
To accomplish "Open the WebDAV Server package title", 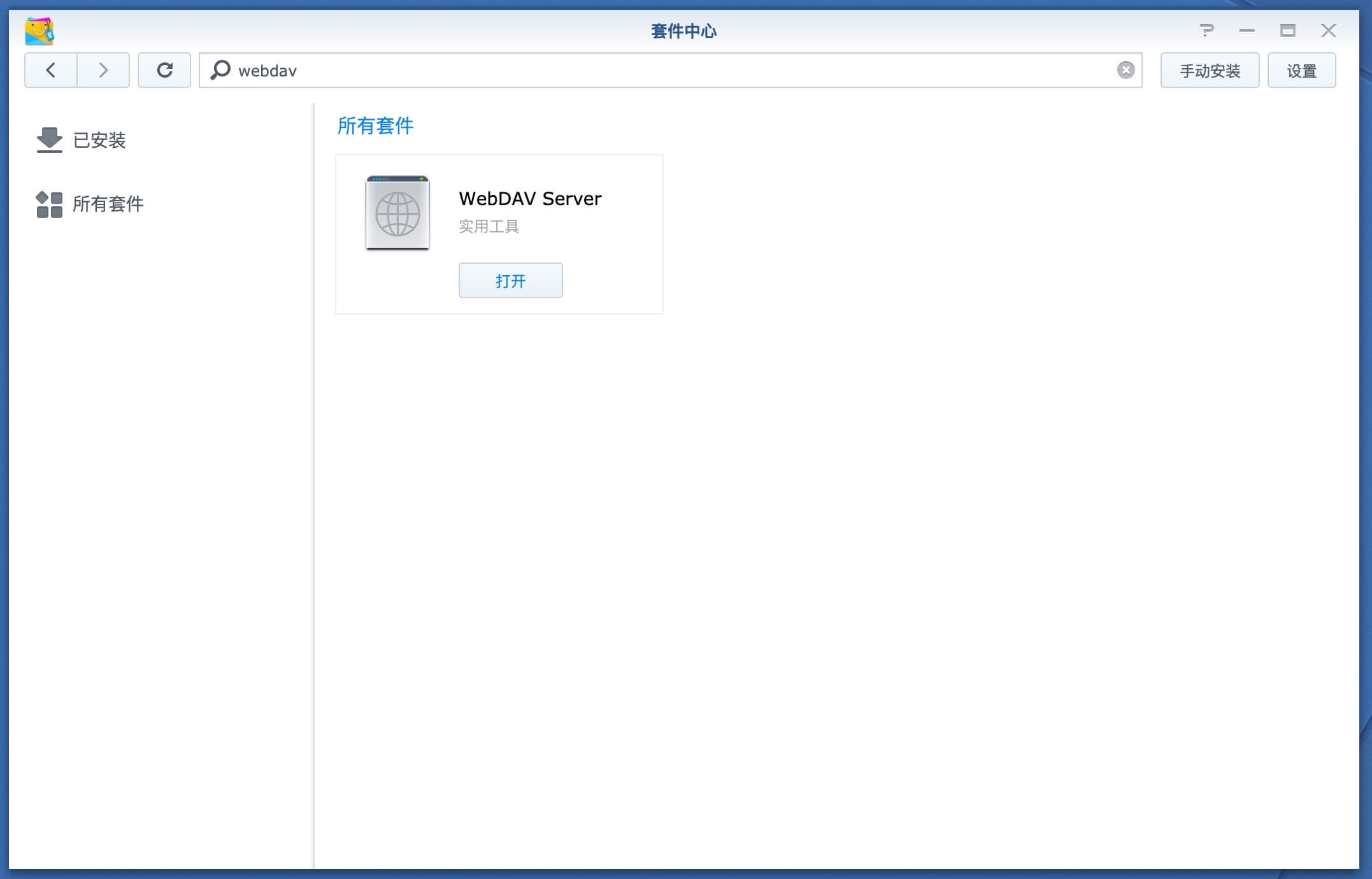I will coord(530,199).
